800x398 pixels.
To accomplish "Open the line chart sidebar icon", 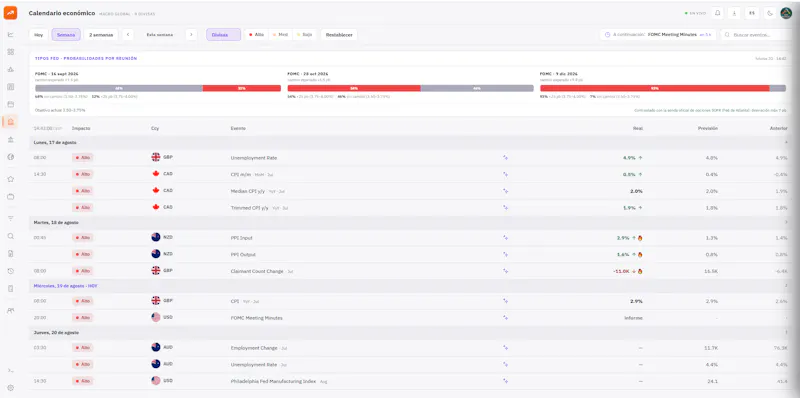I will (x=10, y=35).
